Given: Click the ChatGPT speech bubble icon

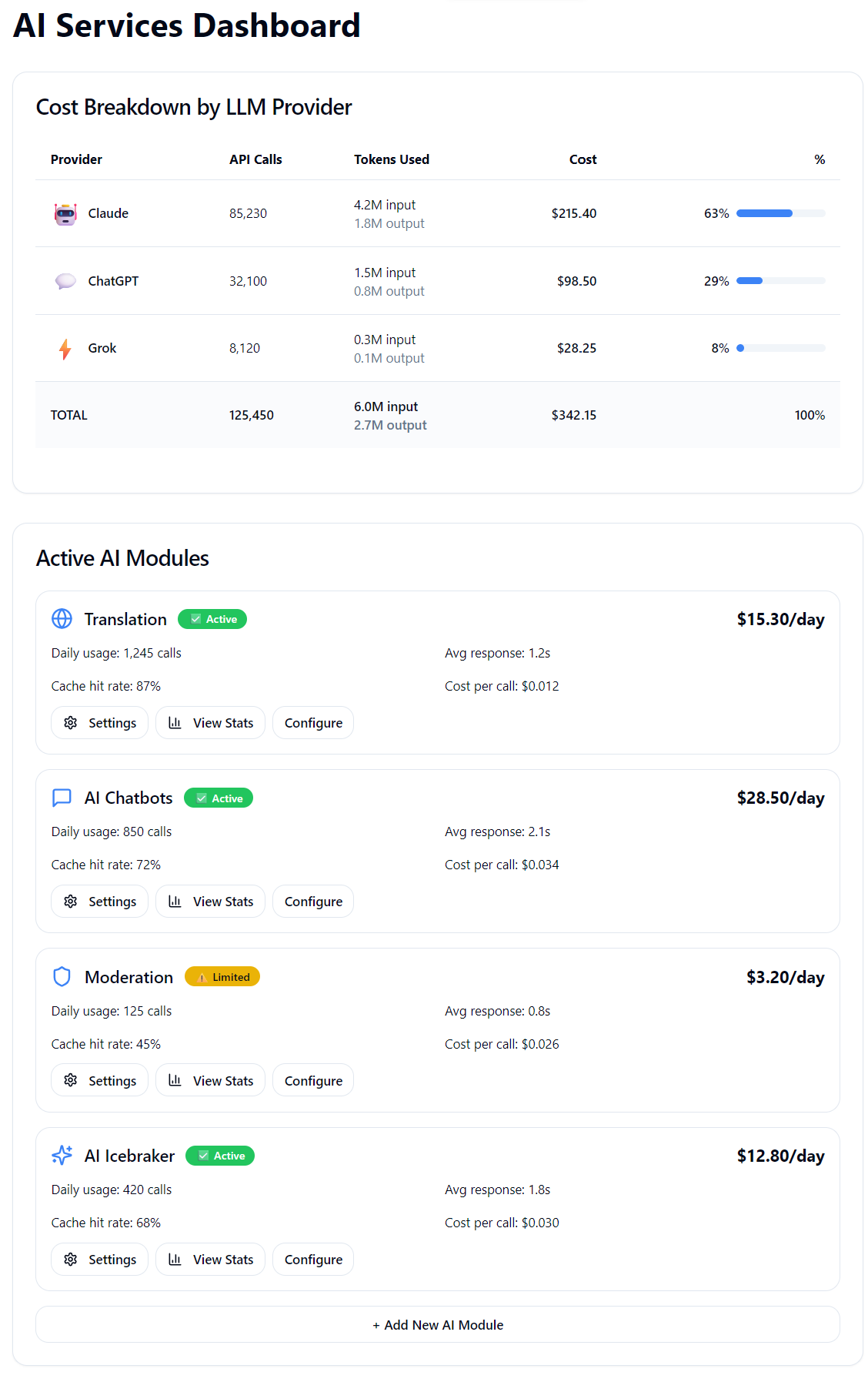Looking at the screenshot, I should tap(65, 281).
